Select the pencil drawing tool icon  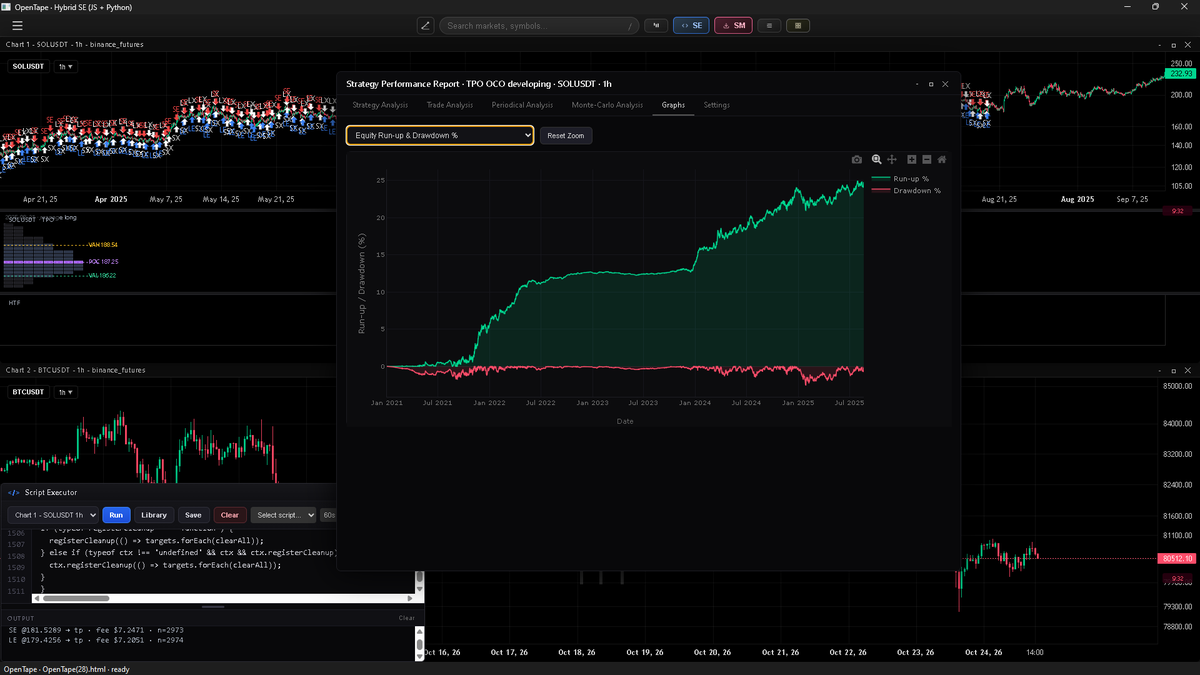click(x=425, y=25)
